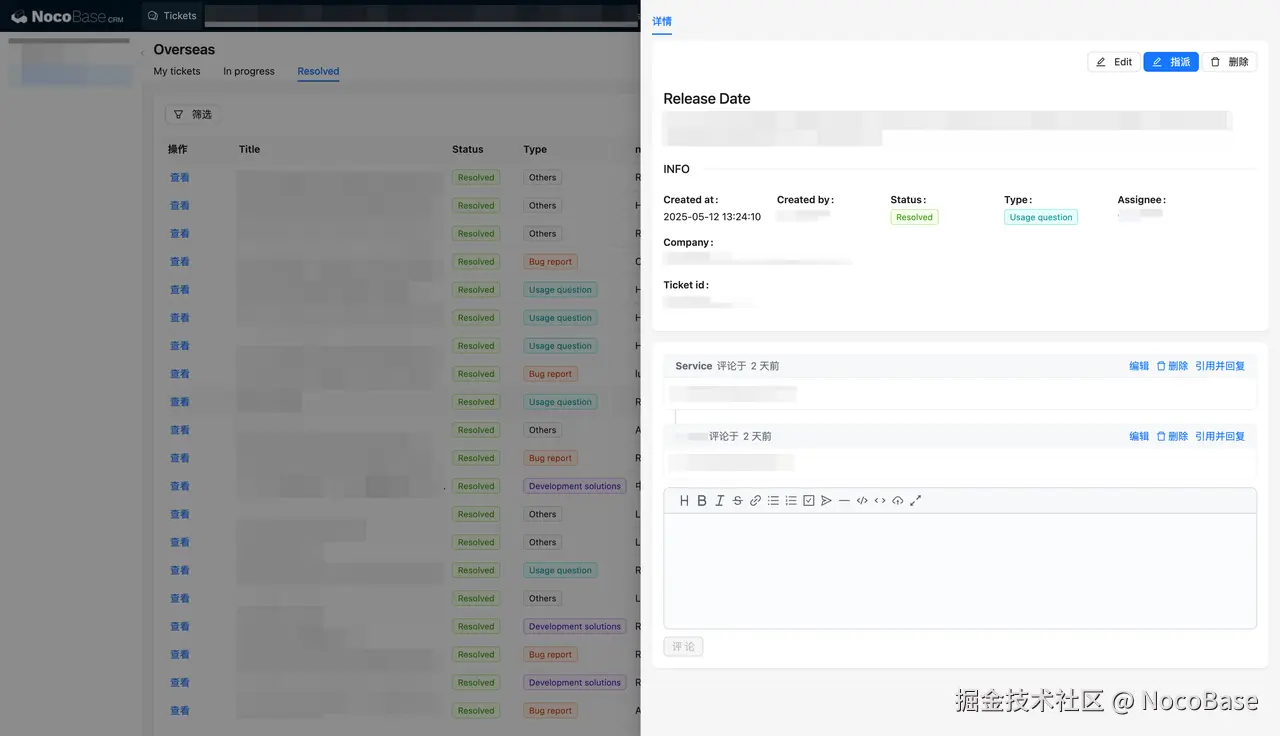Screen dimensions: 1280x736
Task: Insert a hyperlink using the link icon
Action: coord(755,500)
